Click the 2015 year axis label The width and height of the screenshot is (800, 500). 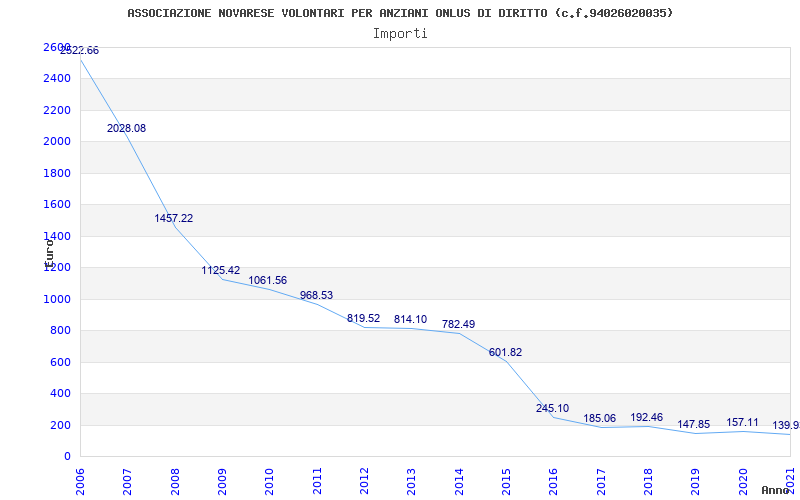[506, 482]
